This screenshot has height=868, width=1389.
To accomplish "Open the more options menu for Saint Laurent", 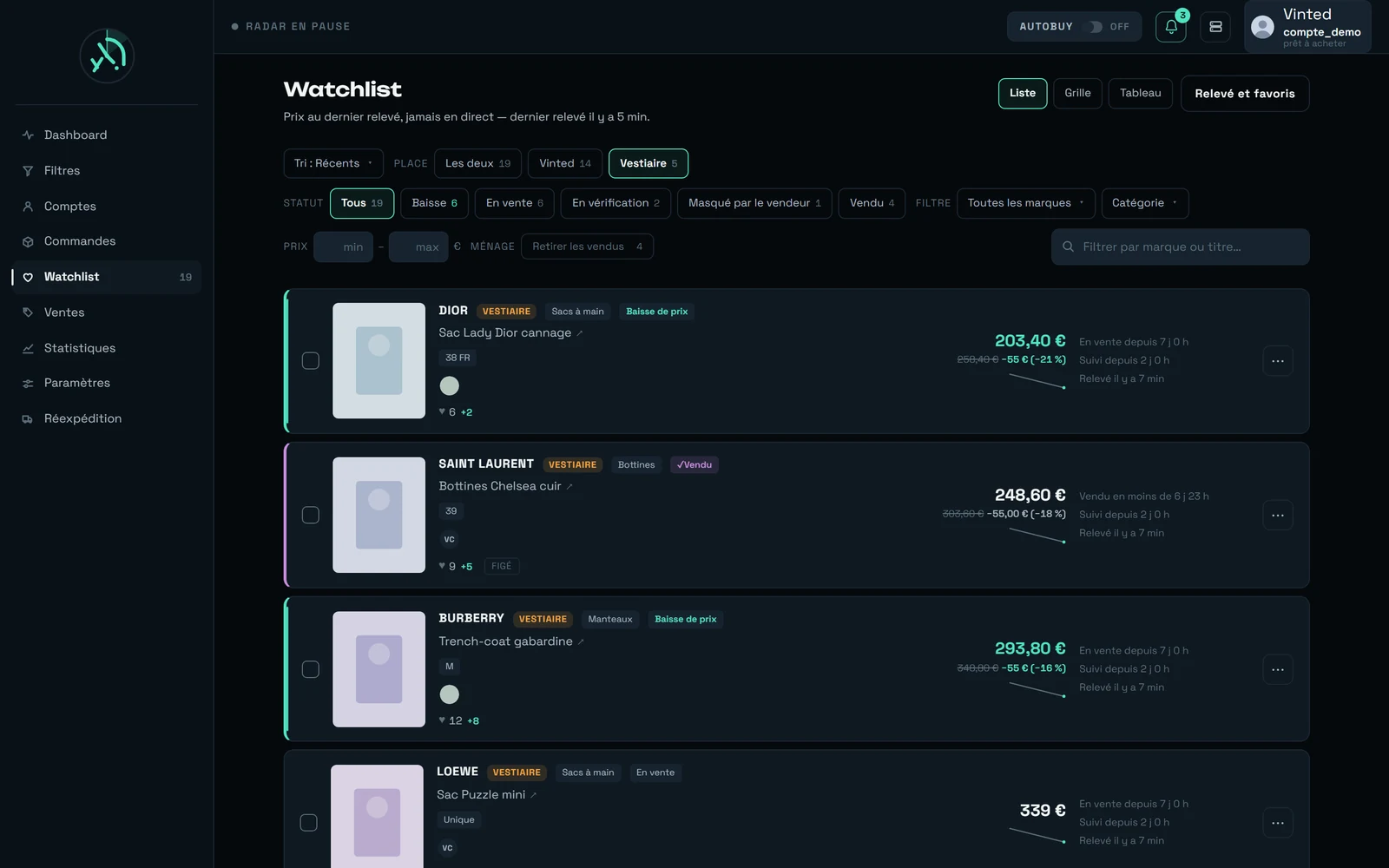I will tap(1278, 516).
